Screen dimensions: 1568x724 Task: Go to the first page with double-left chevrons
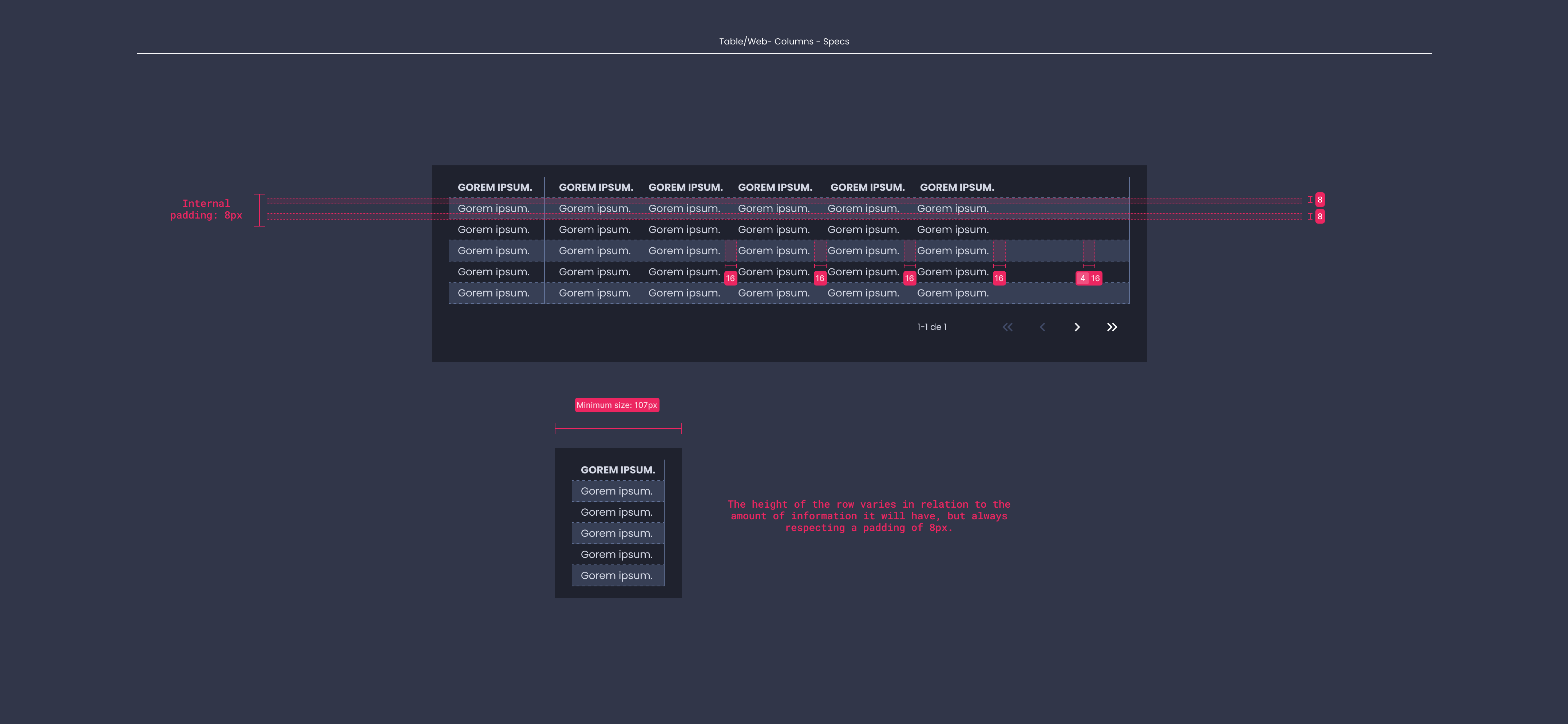(1007, 327)
